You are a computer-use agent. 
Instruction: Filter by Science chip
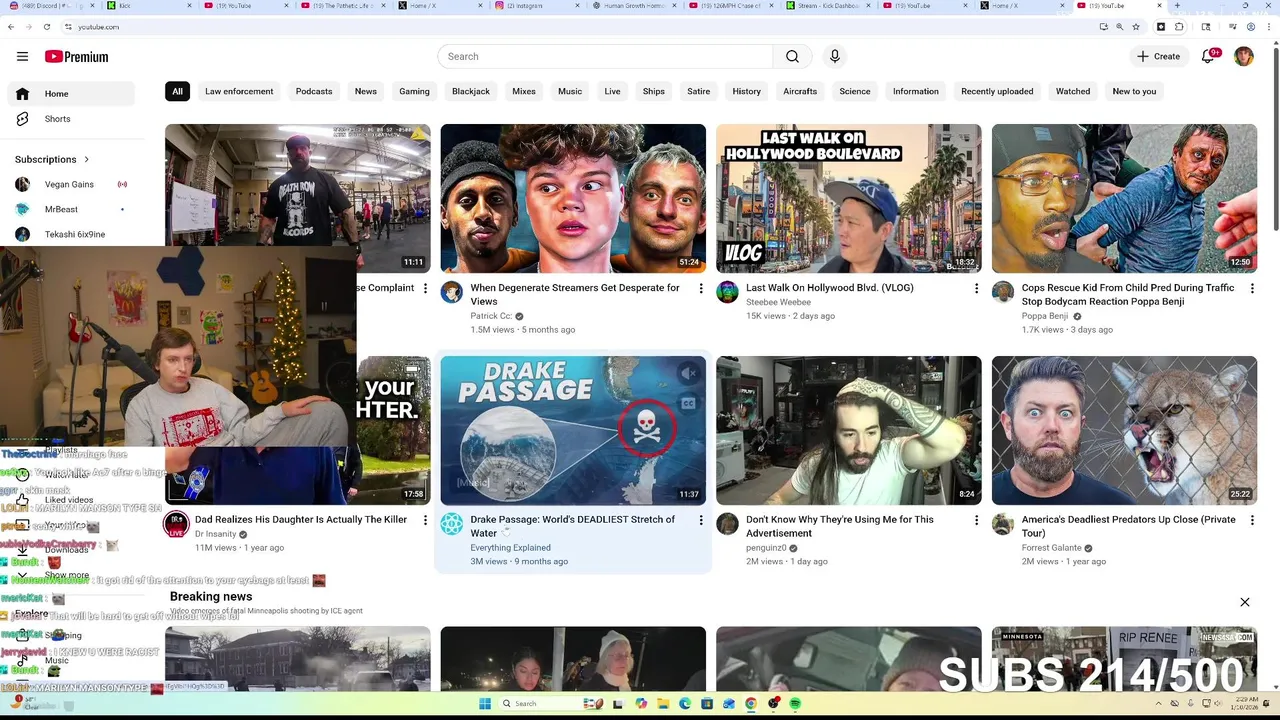[x=855, y=91]
